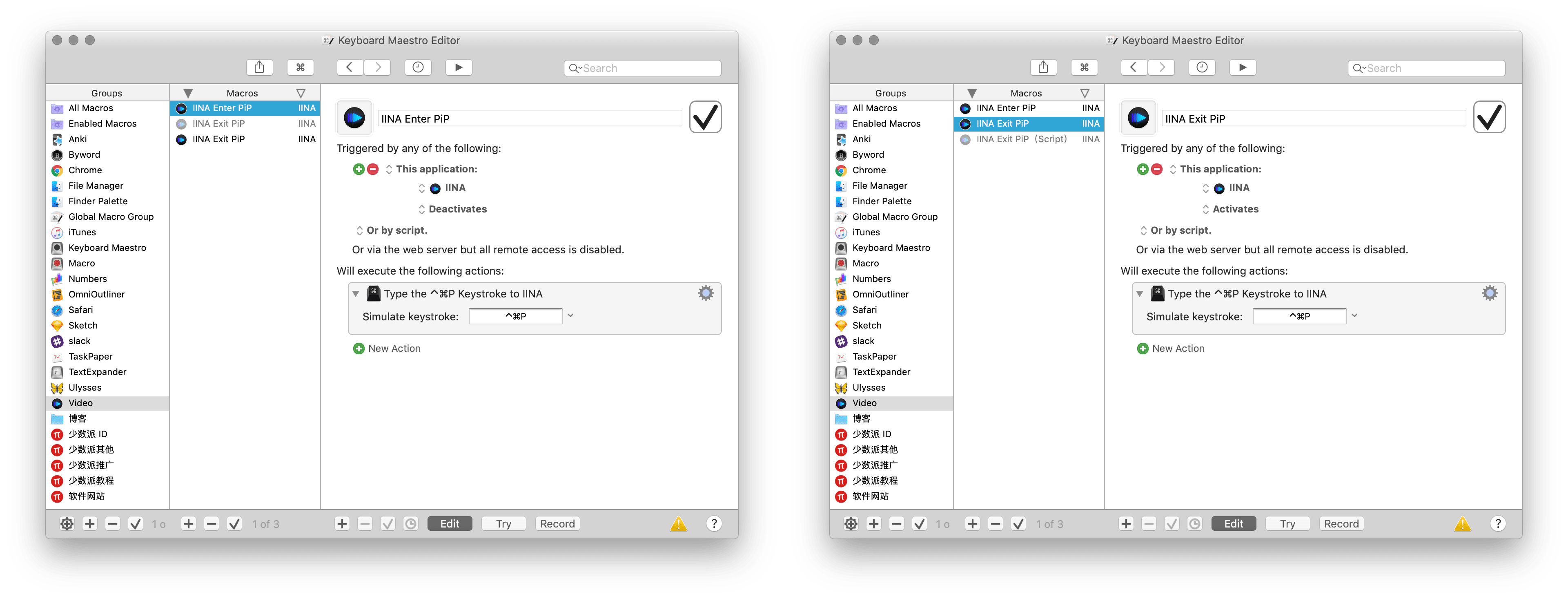Click the yellow warning triangle in right window
The image size is (1568, 599).
click(x=1462, y=524)
